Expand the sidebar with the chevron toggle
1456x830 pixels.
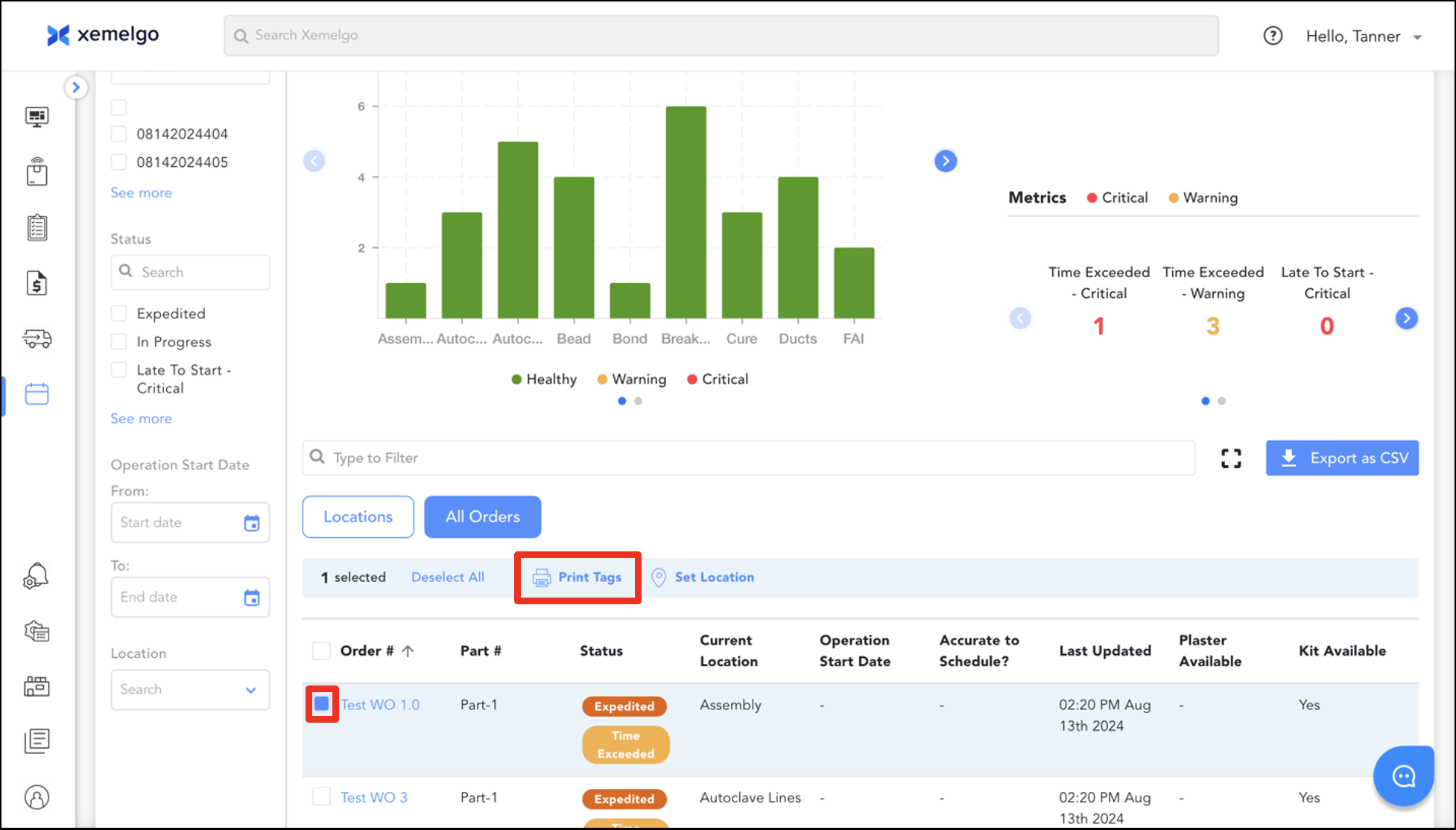tap(75, 87)
